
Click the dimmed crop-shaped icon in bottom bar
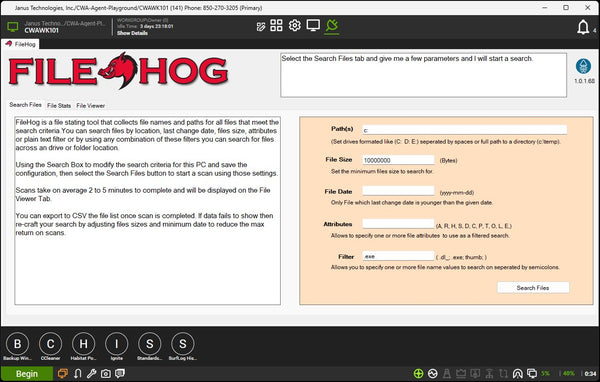point(503,373)
